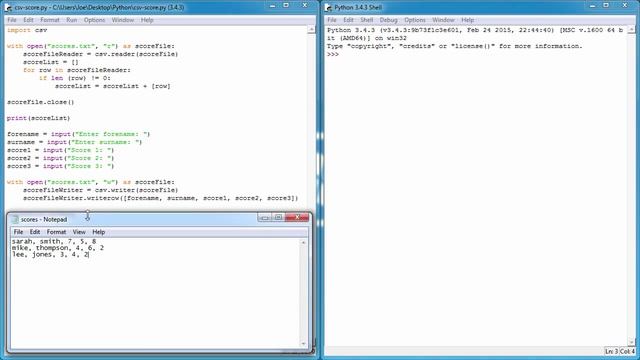Click the >>> prompt in Python Shell

tap(333, 54)
